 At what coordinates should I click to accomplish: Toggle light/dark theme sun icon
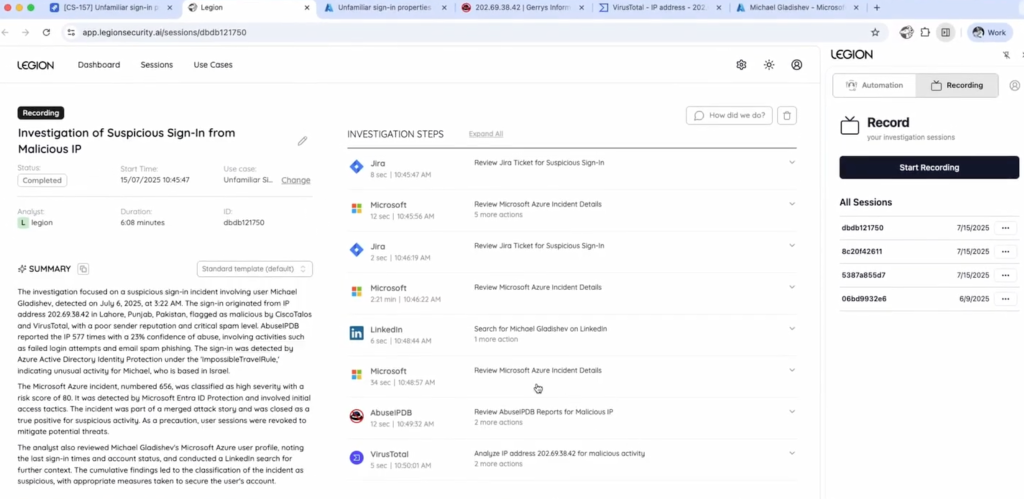click(x=768, y=65)
